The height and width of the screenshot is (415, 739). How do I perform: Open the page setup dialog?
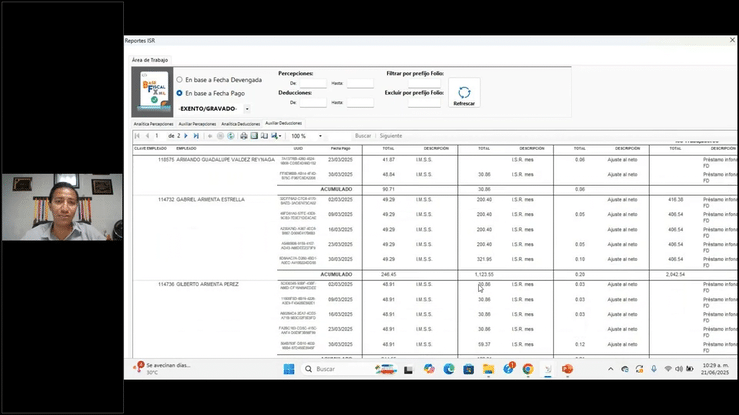[x=264, y=136]
